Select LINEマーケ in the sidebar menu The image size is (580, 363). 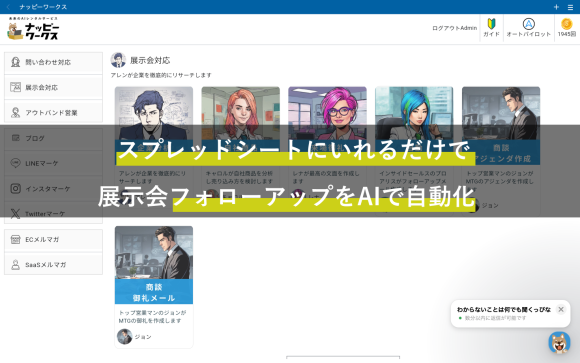click(x=53, y=163)
